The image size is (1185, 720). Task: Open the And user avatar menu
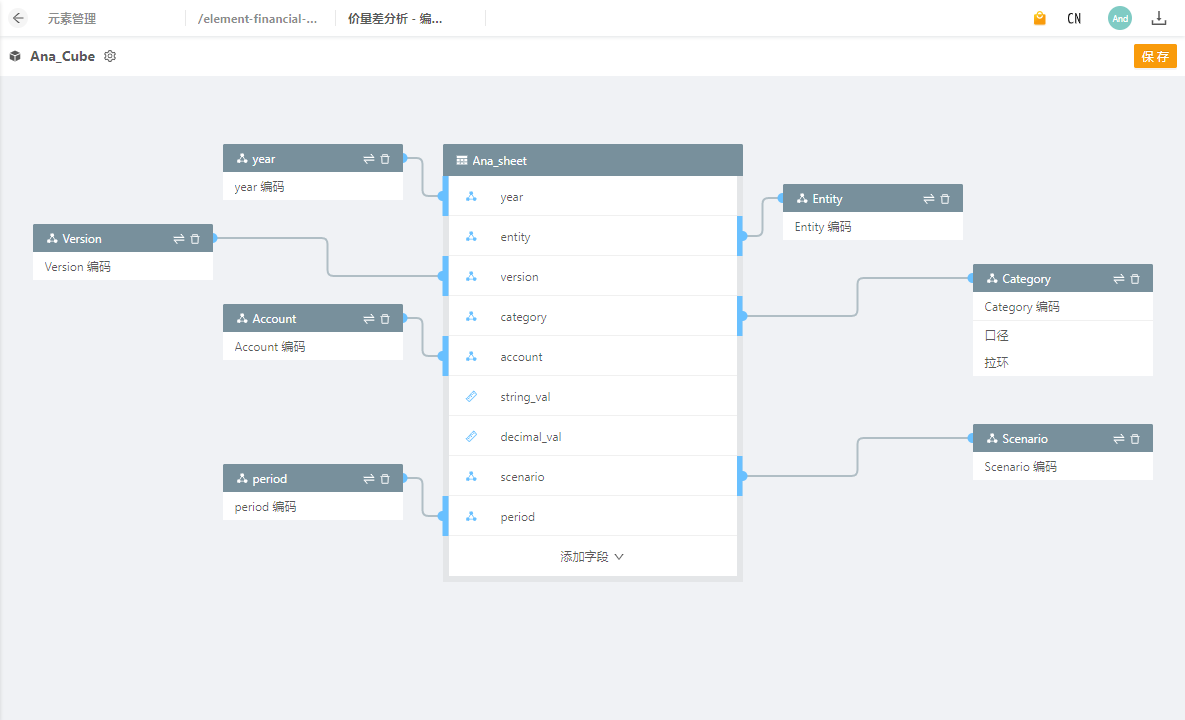pyautogui.click(x=1120, y=18)
